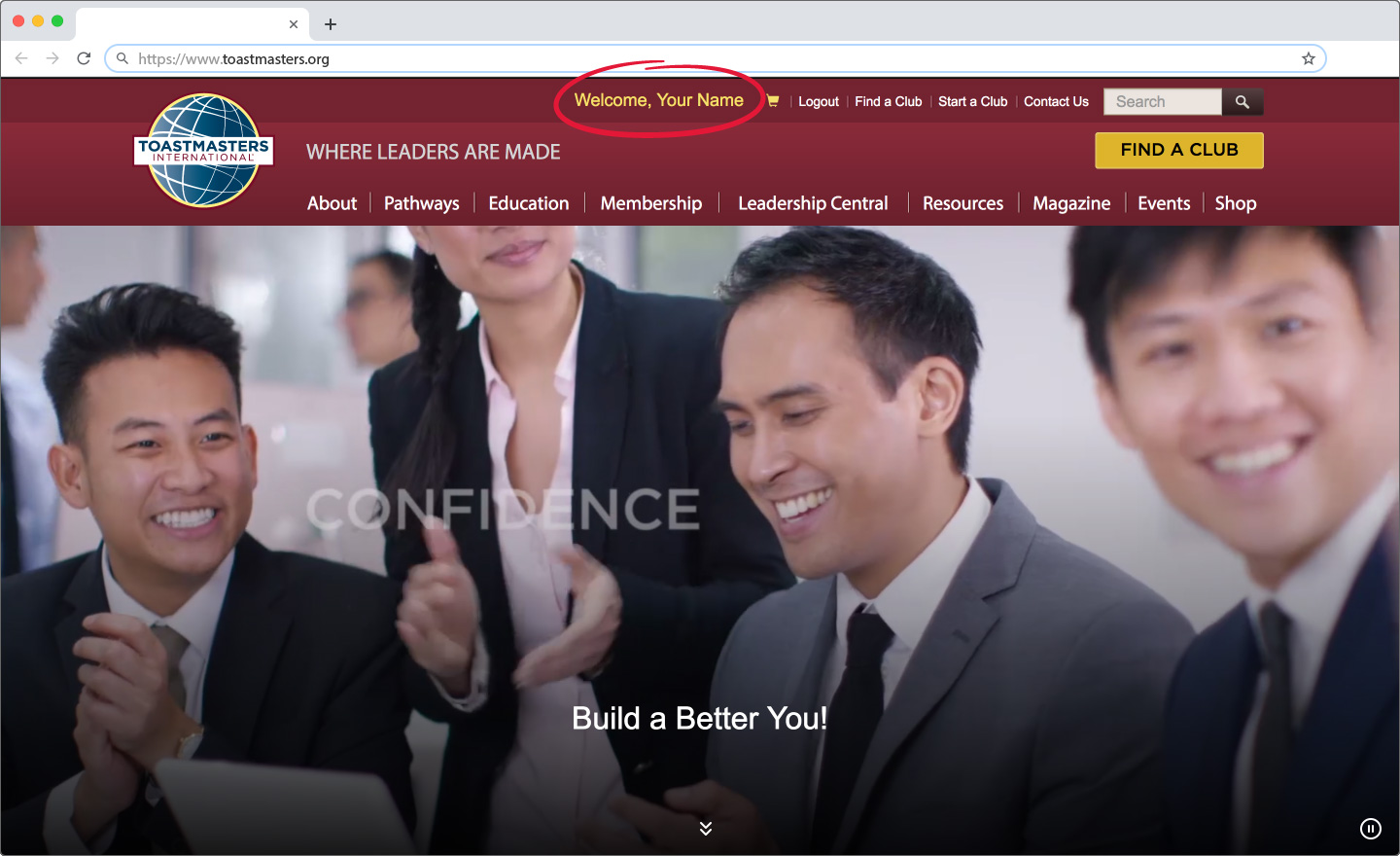Go back to previous page
The width and height of the screenshot is (1400, 856).
[21, 58]
